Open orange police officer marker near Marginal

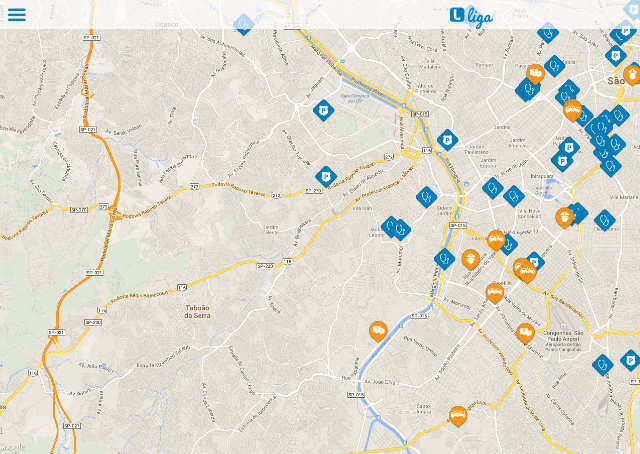[469, 259]
